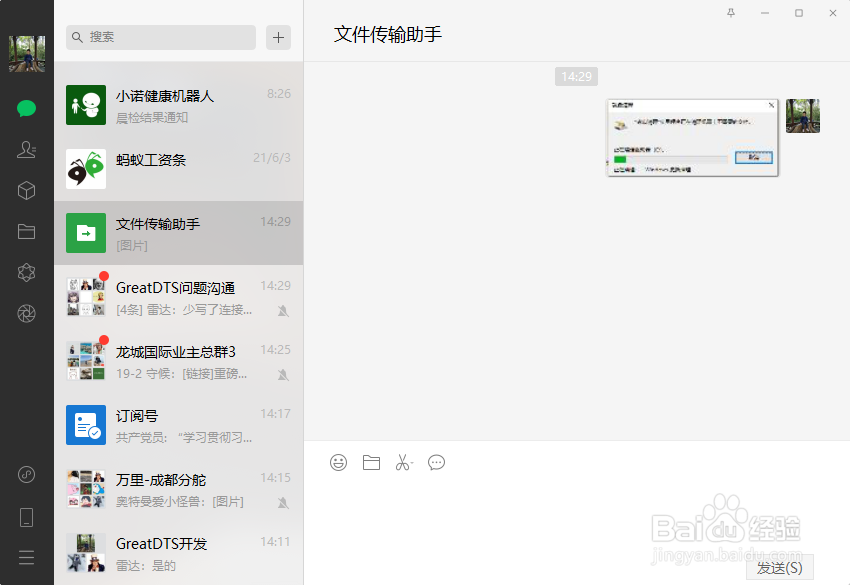The image size is (850, 585).
Task: Open 龙城国际业主总群3 group chat
Action: tap(178, 361)
